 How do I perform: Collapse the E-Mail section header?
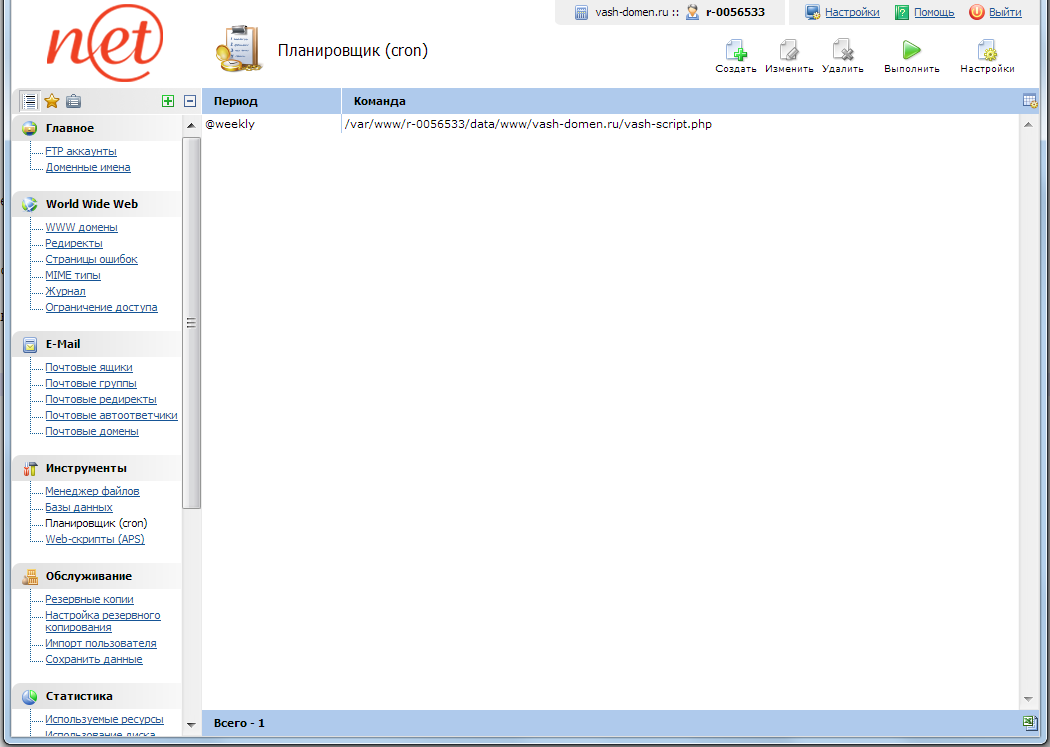pyautogui.click(x=62, y=344)
